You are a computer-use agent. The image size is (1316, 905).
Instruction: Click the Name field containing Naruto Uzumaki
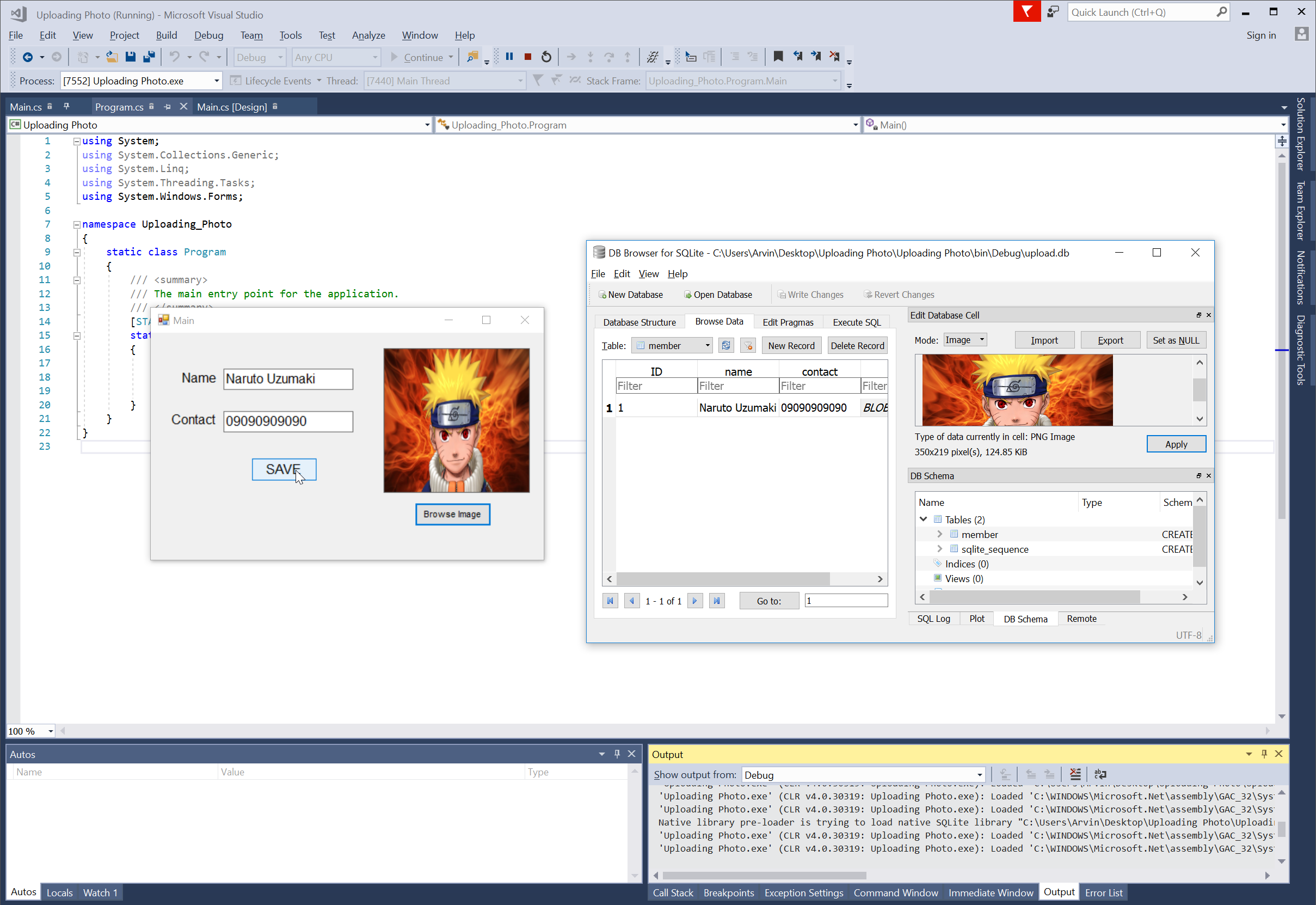pyautogui.click(x=288, y=379)
